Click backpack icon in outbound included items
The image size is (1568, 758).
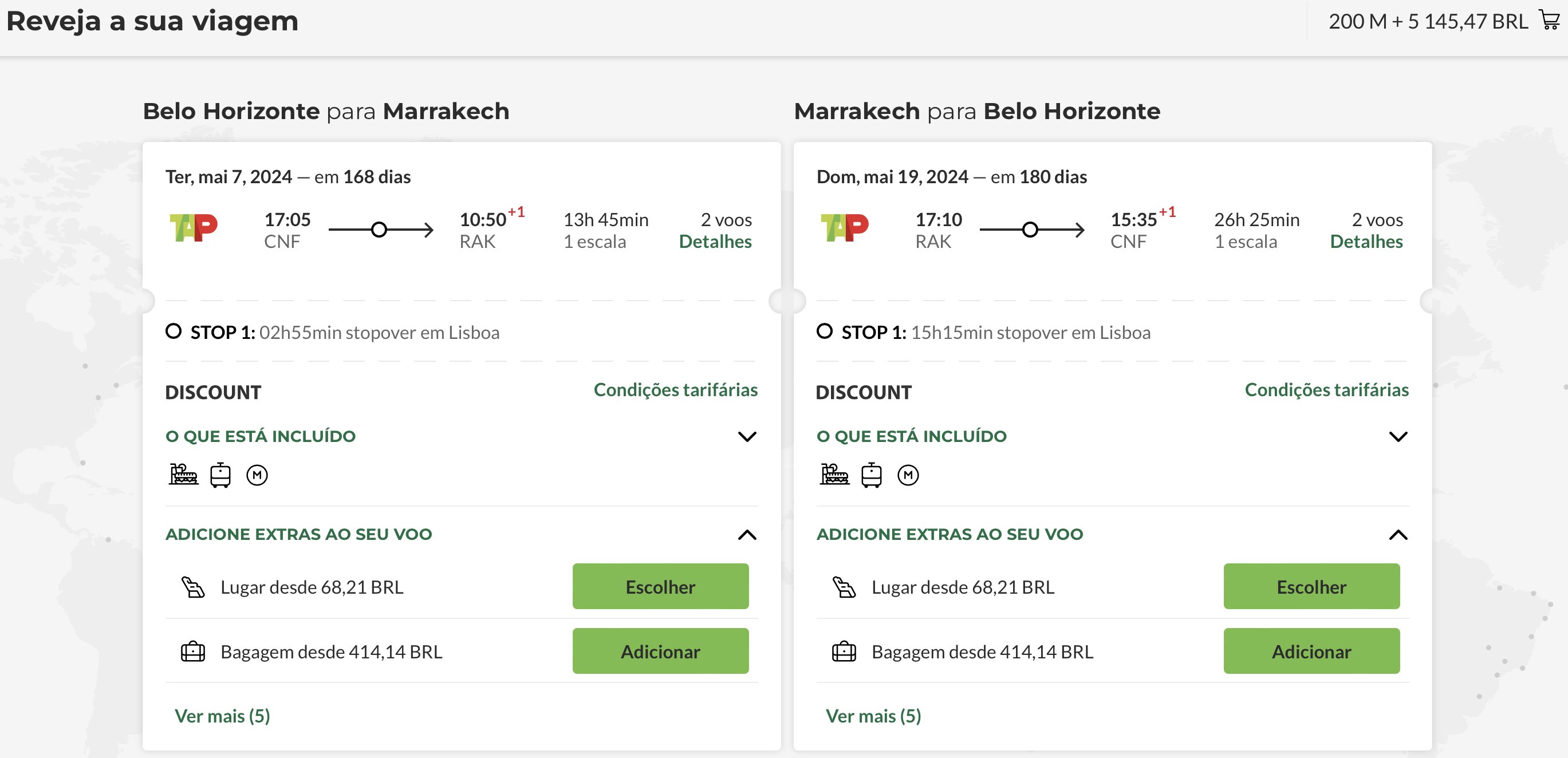pos(220,475)
